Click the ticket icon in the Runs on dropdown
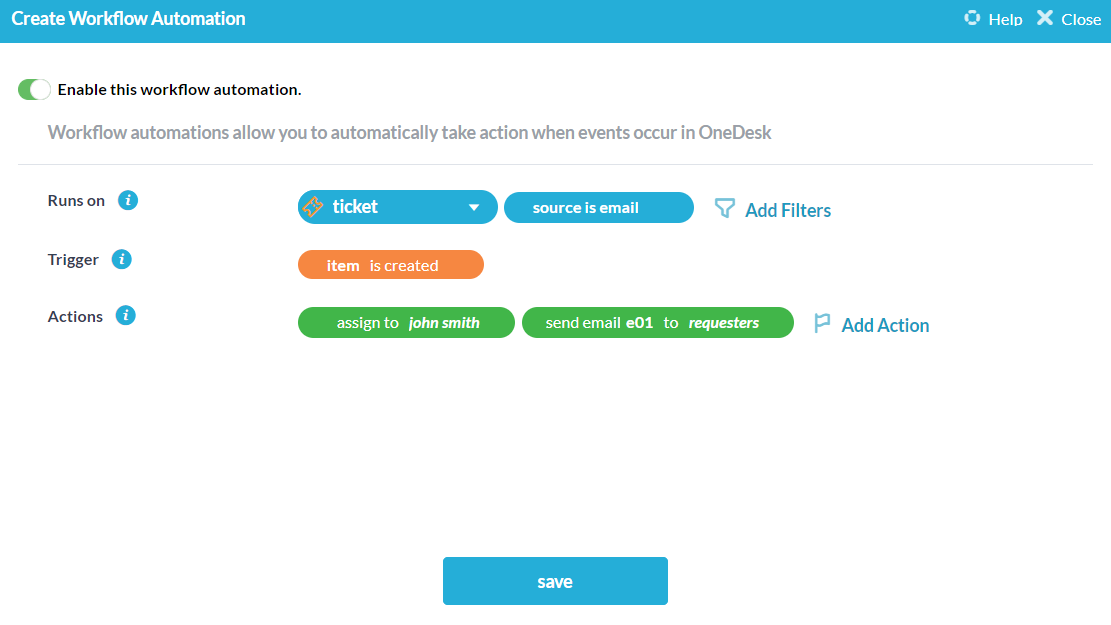 pos(313,206)
